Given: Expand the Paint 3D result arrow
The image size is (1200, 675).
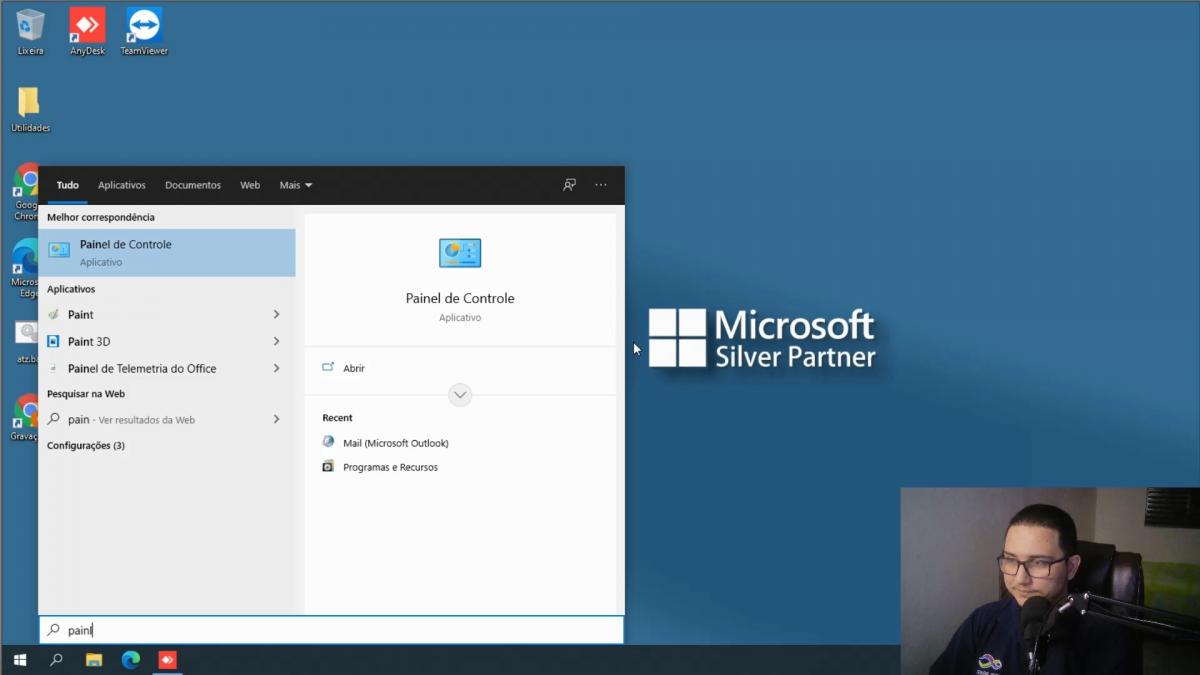Looking at the screenshot, I should 276,341.
